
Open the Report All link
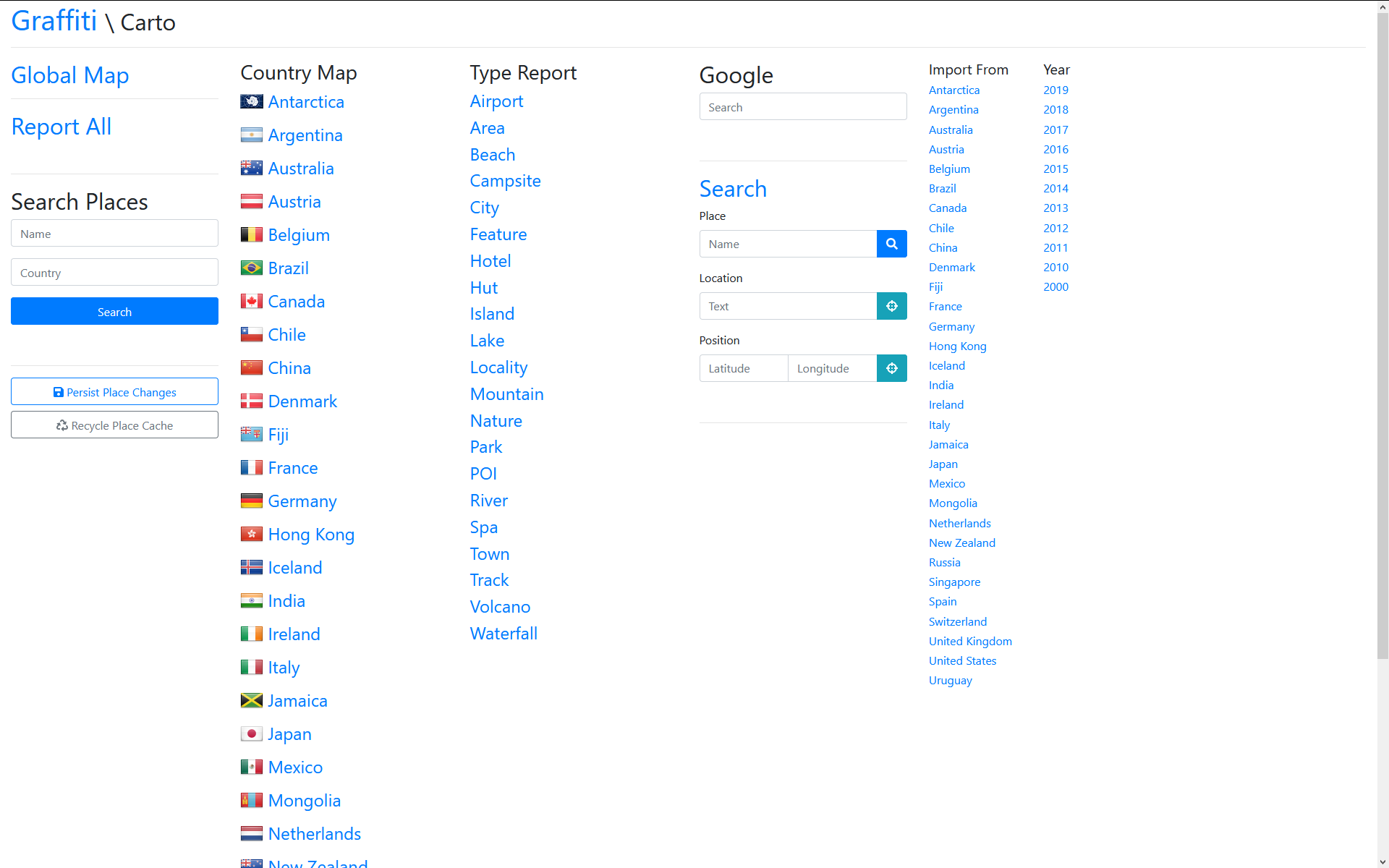tap(61, 127)
